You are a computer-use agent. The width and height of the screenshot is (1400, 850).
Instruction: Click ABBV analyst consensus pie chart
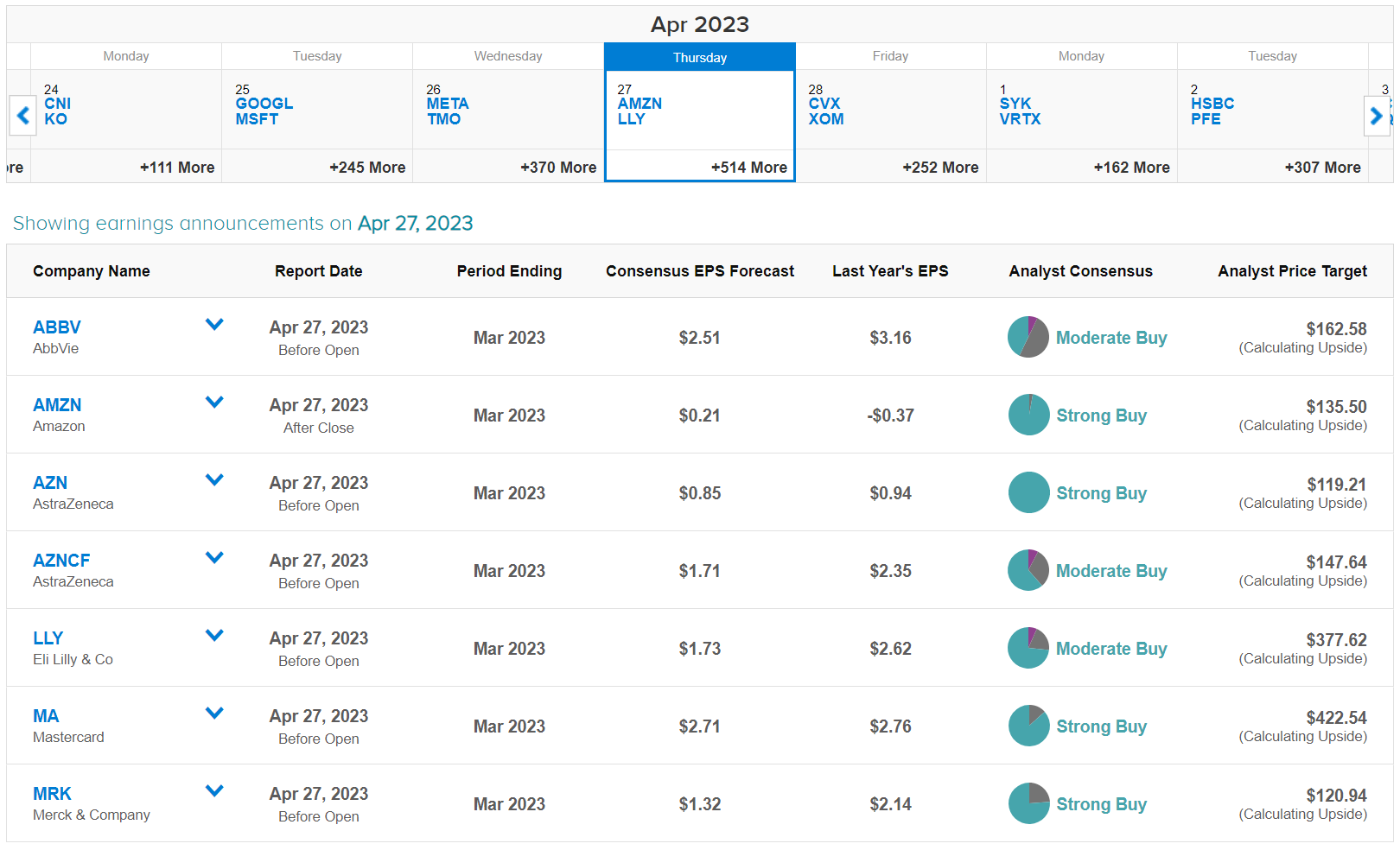1028,337
